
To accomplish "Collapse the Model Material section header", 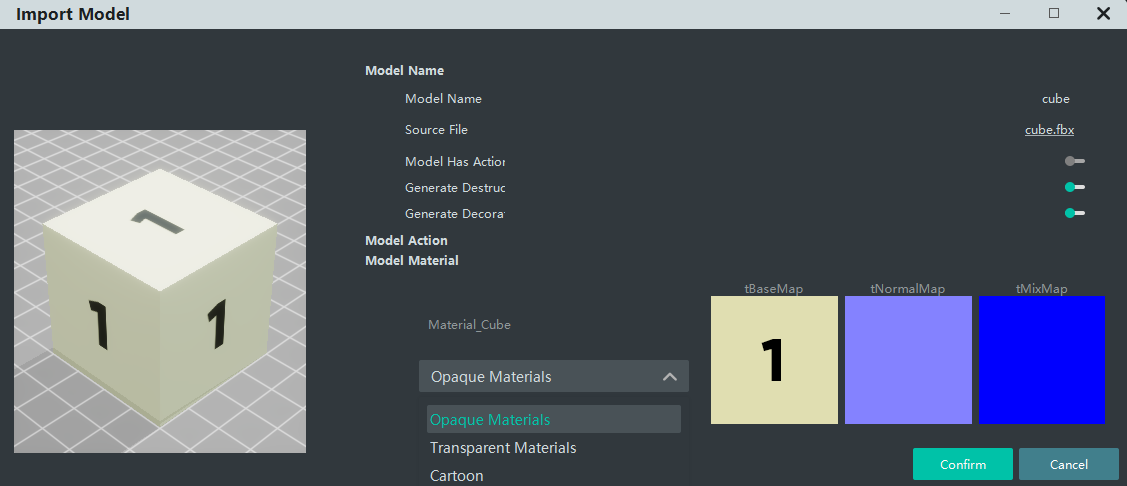I will [412, 261].
